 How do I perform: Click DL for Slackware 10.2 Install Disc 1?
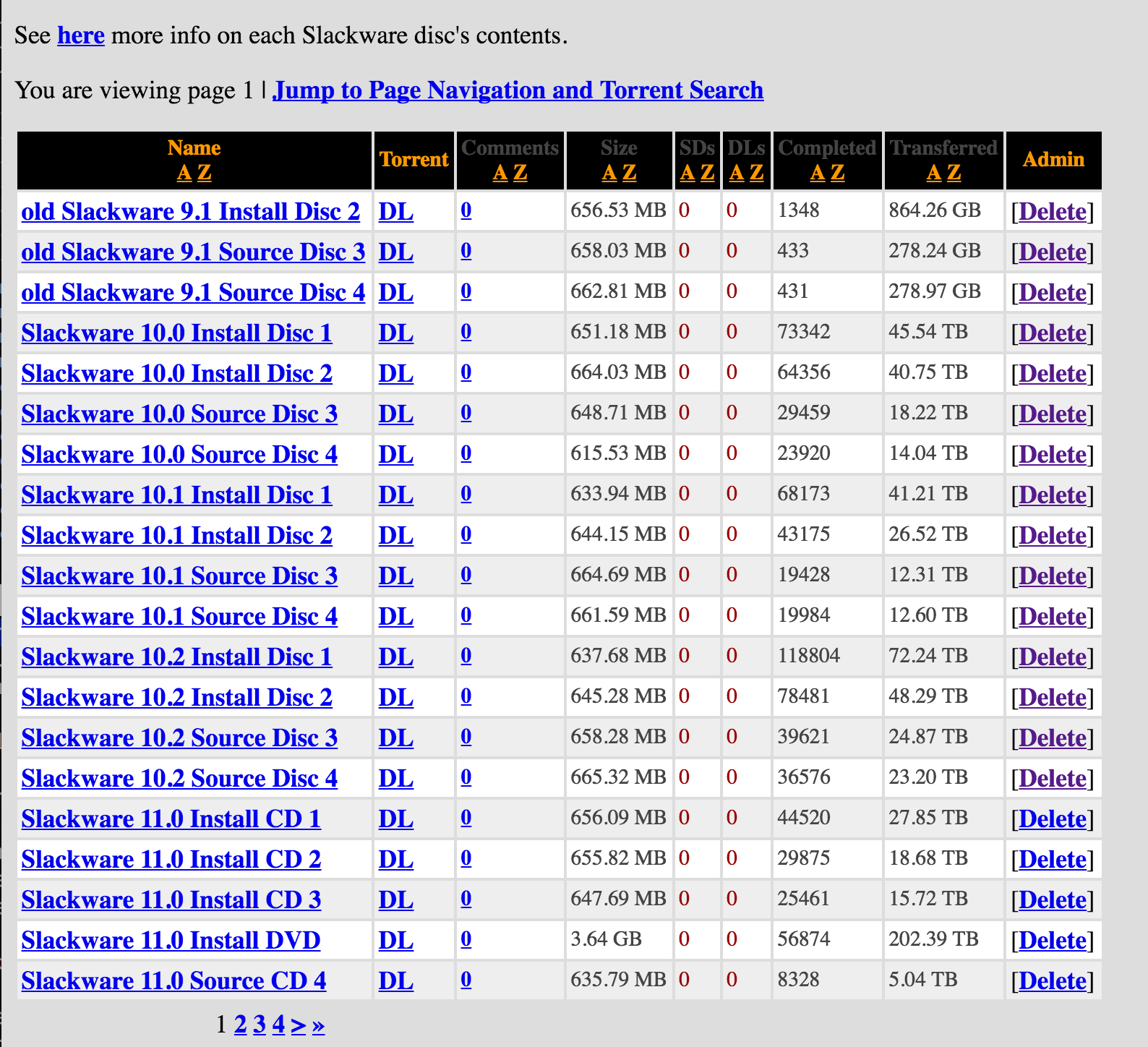coord(396,657)
